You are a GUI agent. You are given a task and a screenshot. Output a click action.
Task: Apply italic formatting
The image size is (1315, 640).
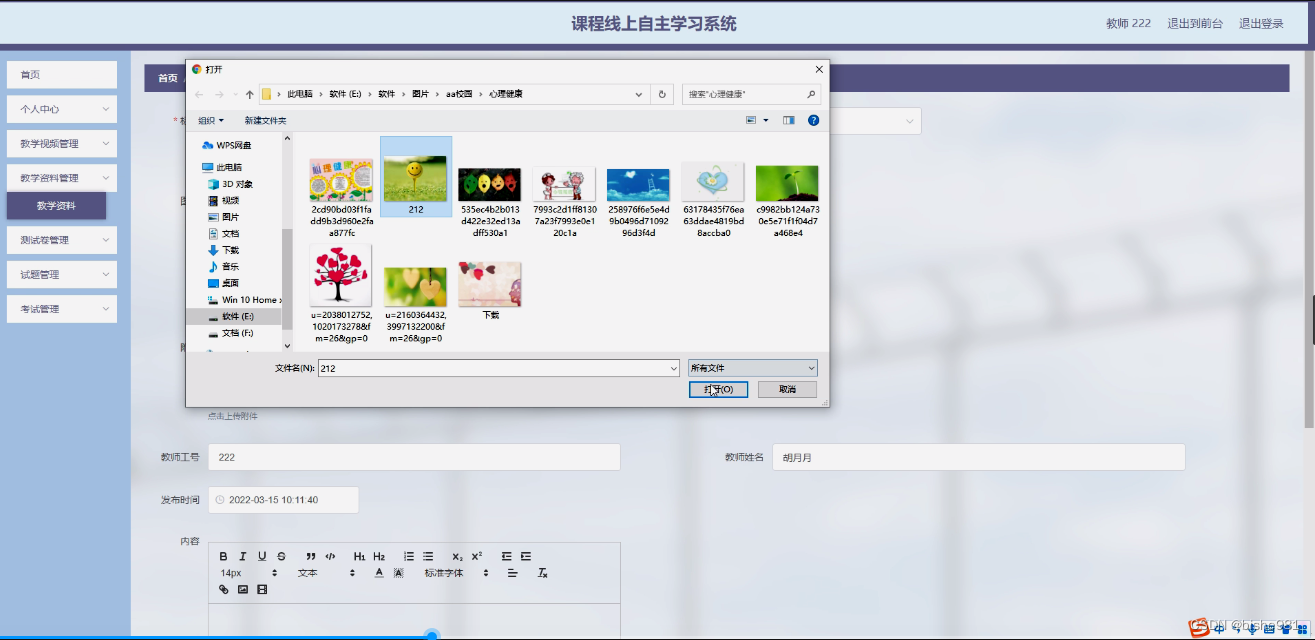[x=242, y=557]
